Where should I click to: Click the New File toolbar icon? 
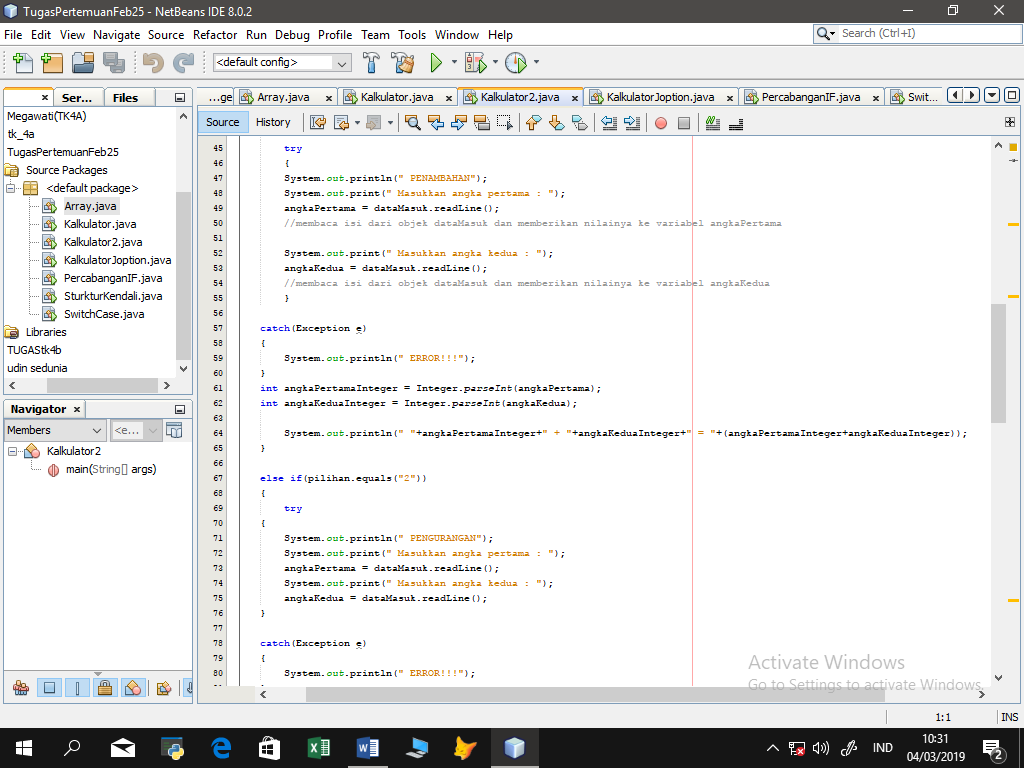click(x=23, y=63)
